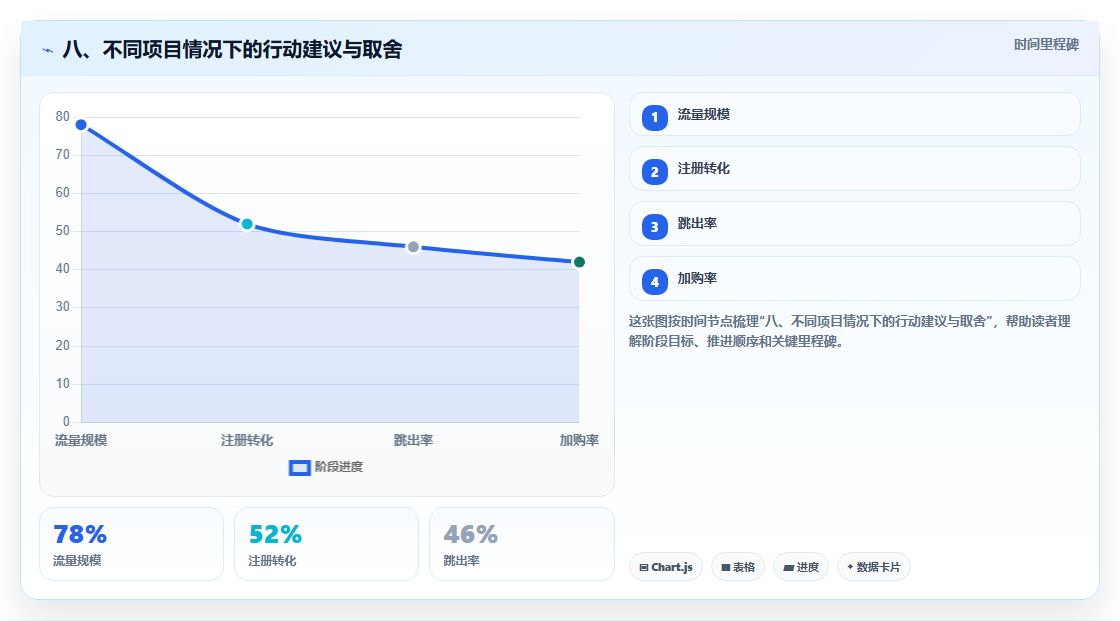Click the lightning icon beside the section title
The width and height of the screenshot is (1120, 621).
48,50
